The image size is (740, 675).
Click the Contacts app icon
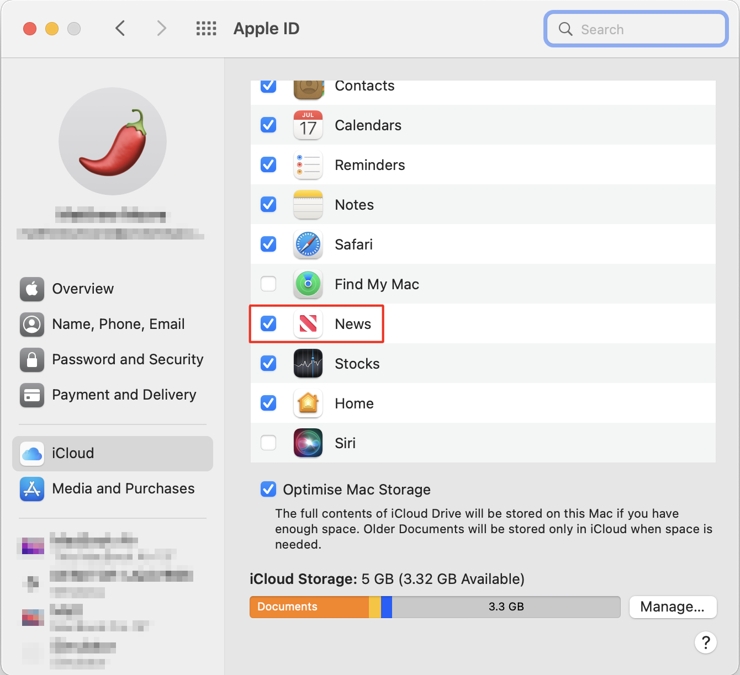[308, 89]
